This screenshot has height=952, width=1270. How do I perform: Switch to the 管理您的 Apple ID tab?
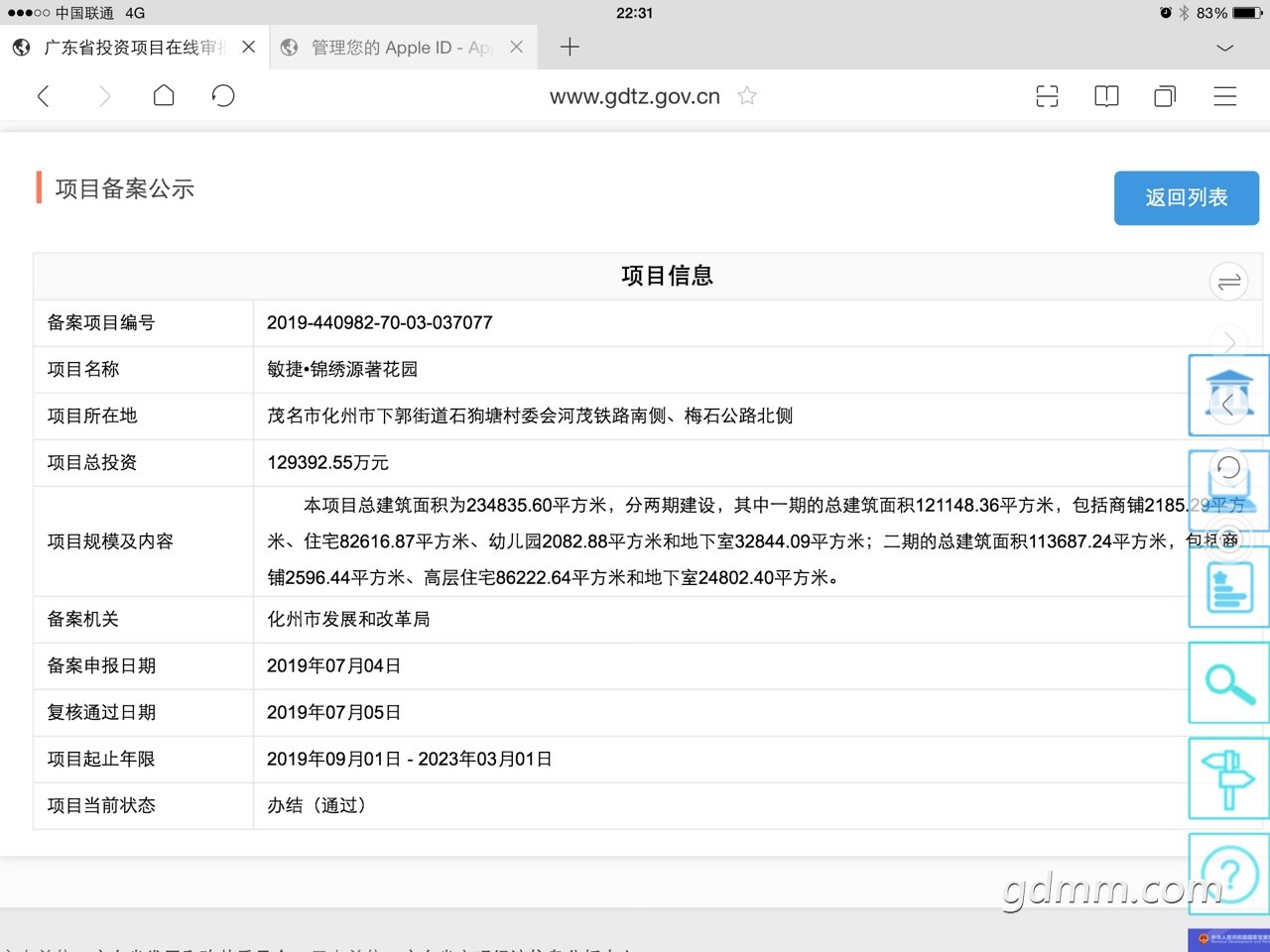tap(397, 48)
